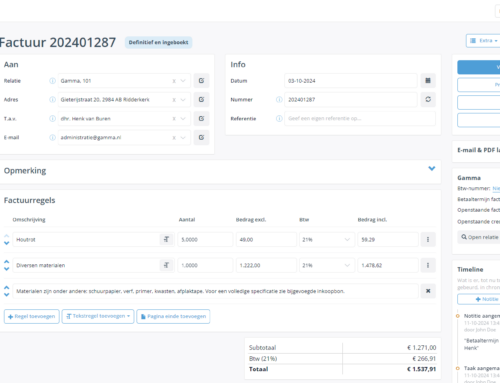
Task: Click the Datum input field
Action: (x=351, y=81)
